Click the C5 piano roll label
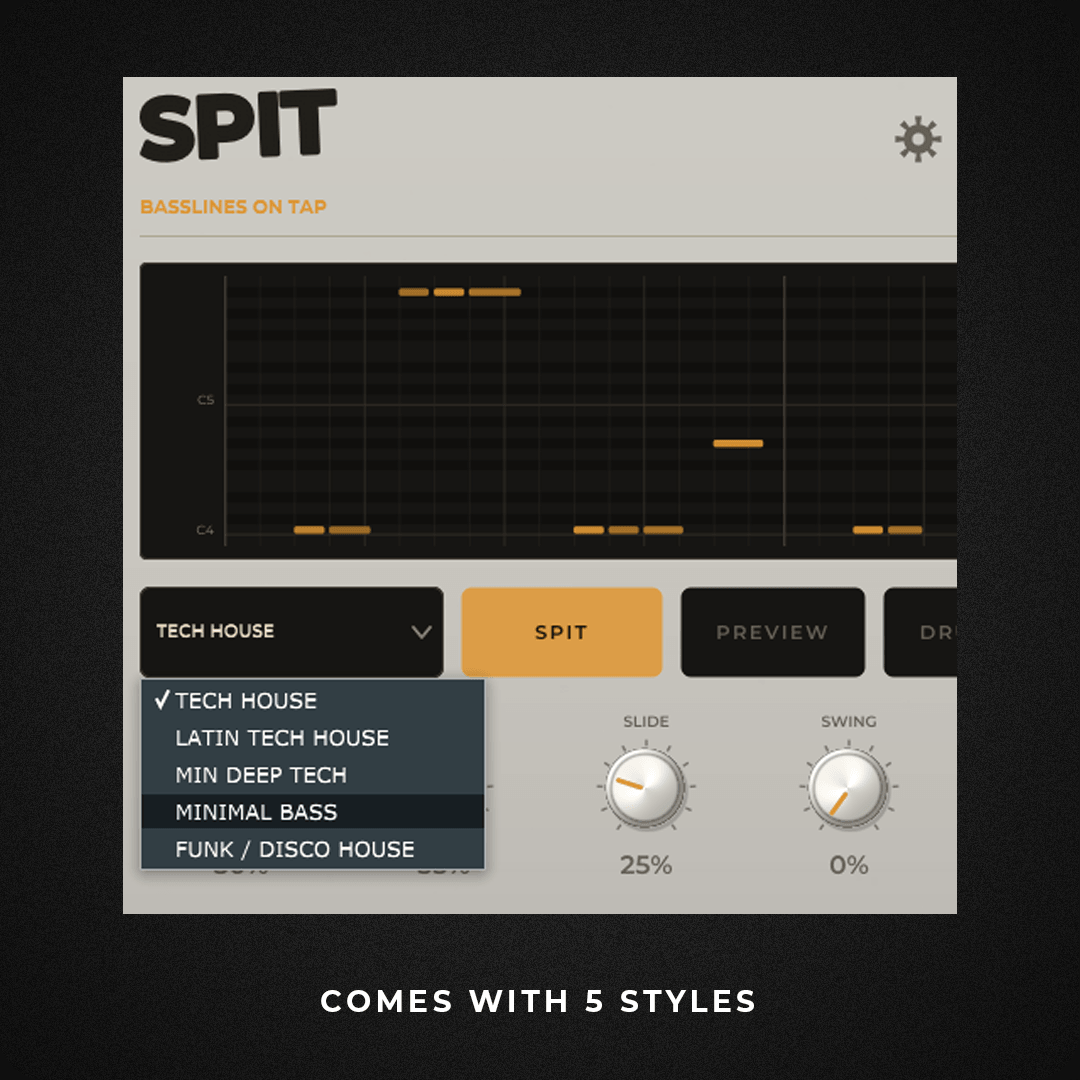 (205, 399)
